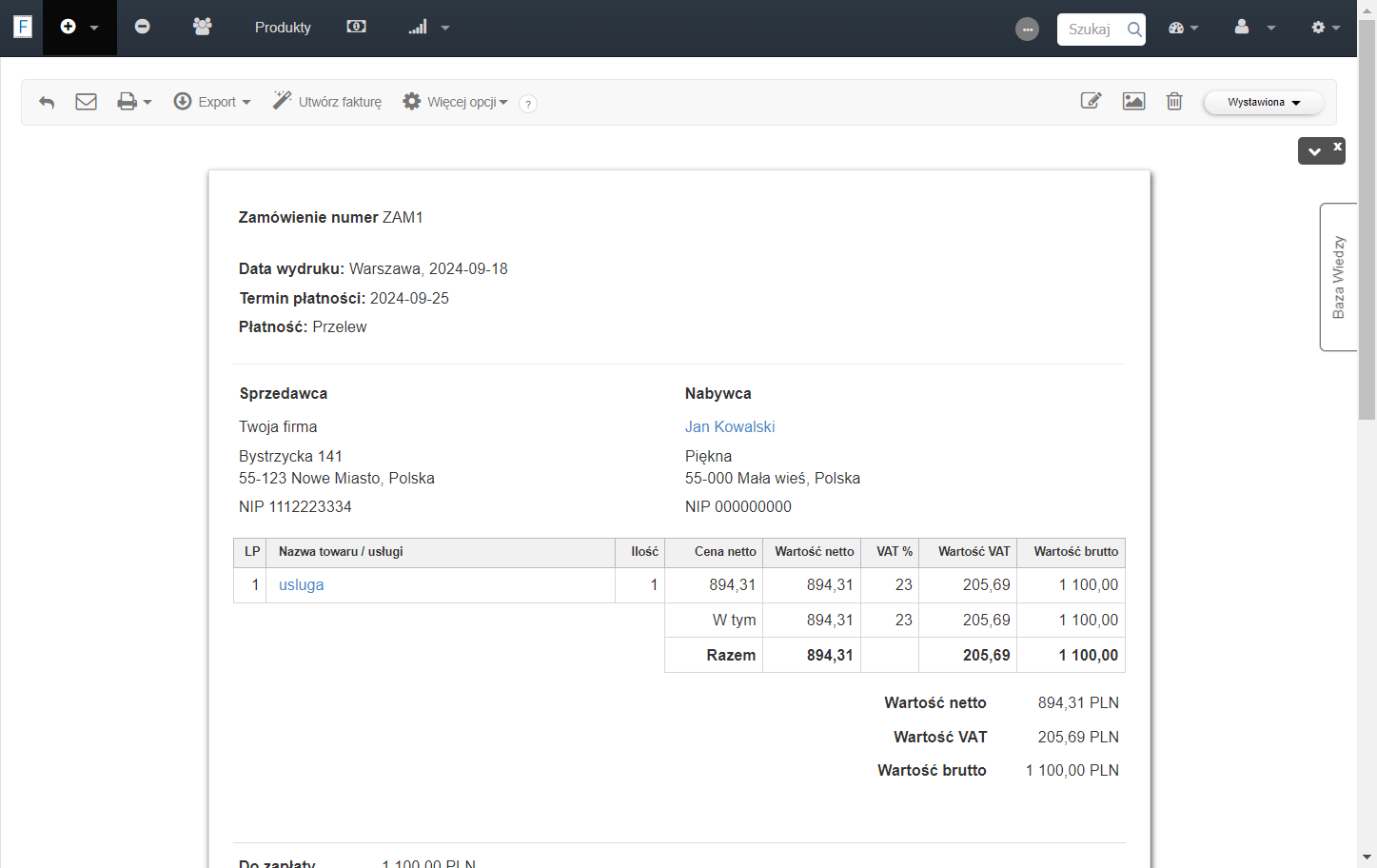Close the small dark panel with x
This screenshot has height=868, width=1377.
[1338, 146]
